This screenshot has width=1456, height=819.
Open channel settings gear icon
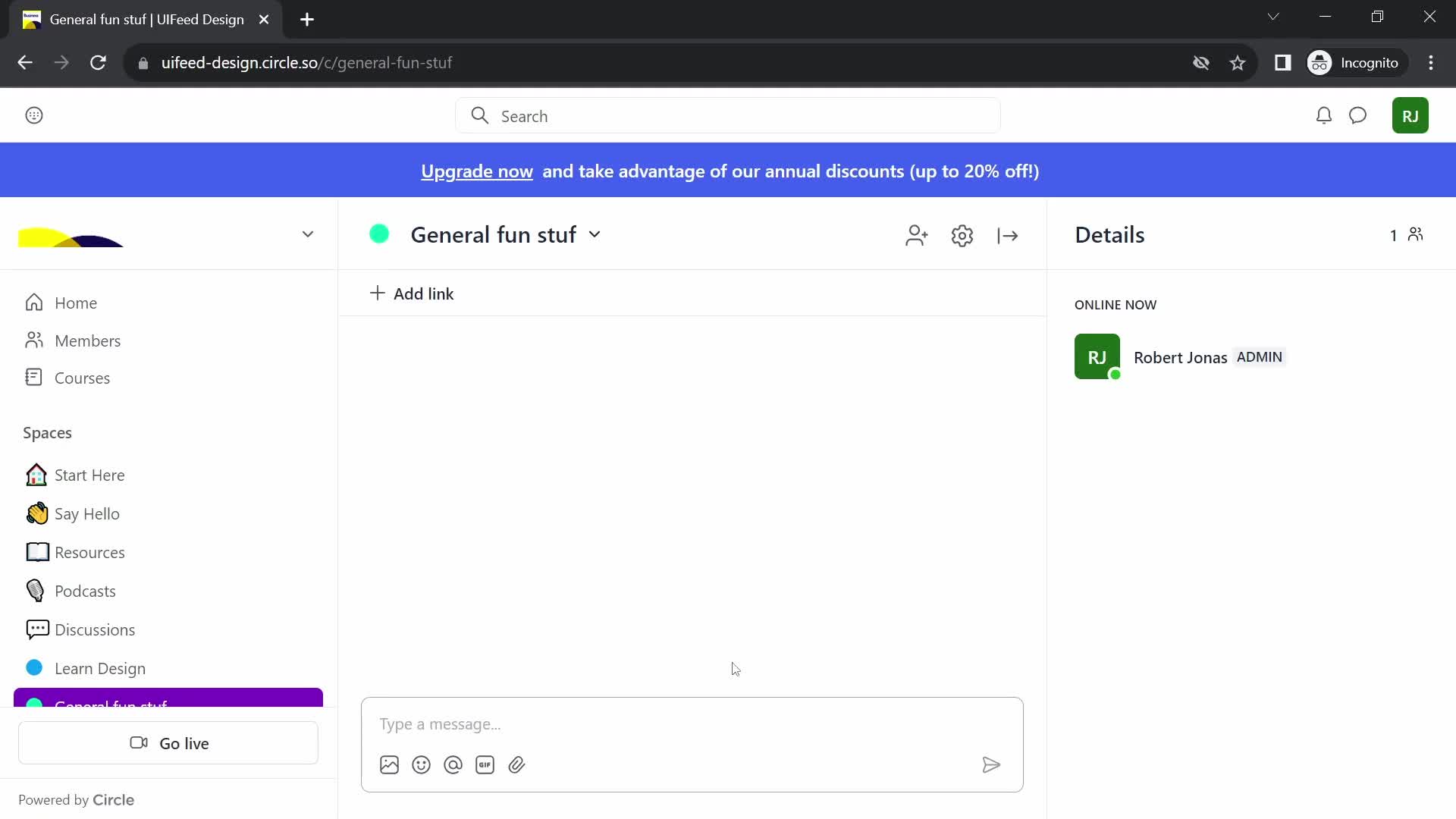point(962,235)
